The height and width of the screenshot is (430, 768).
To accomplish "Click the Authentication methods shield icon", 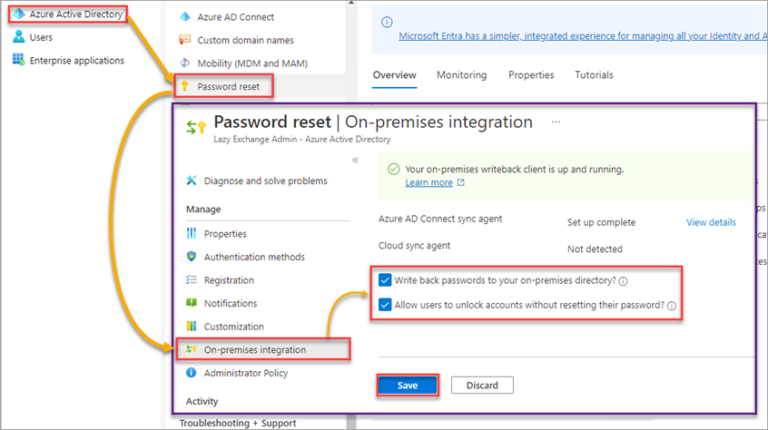I will (x=192, y=257).
